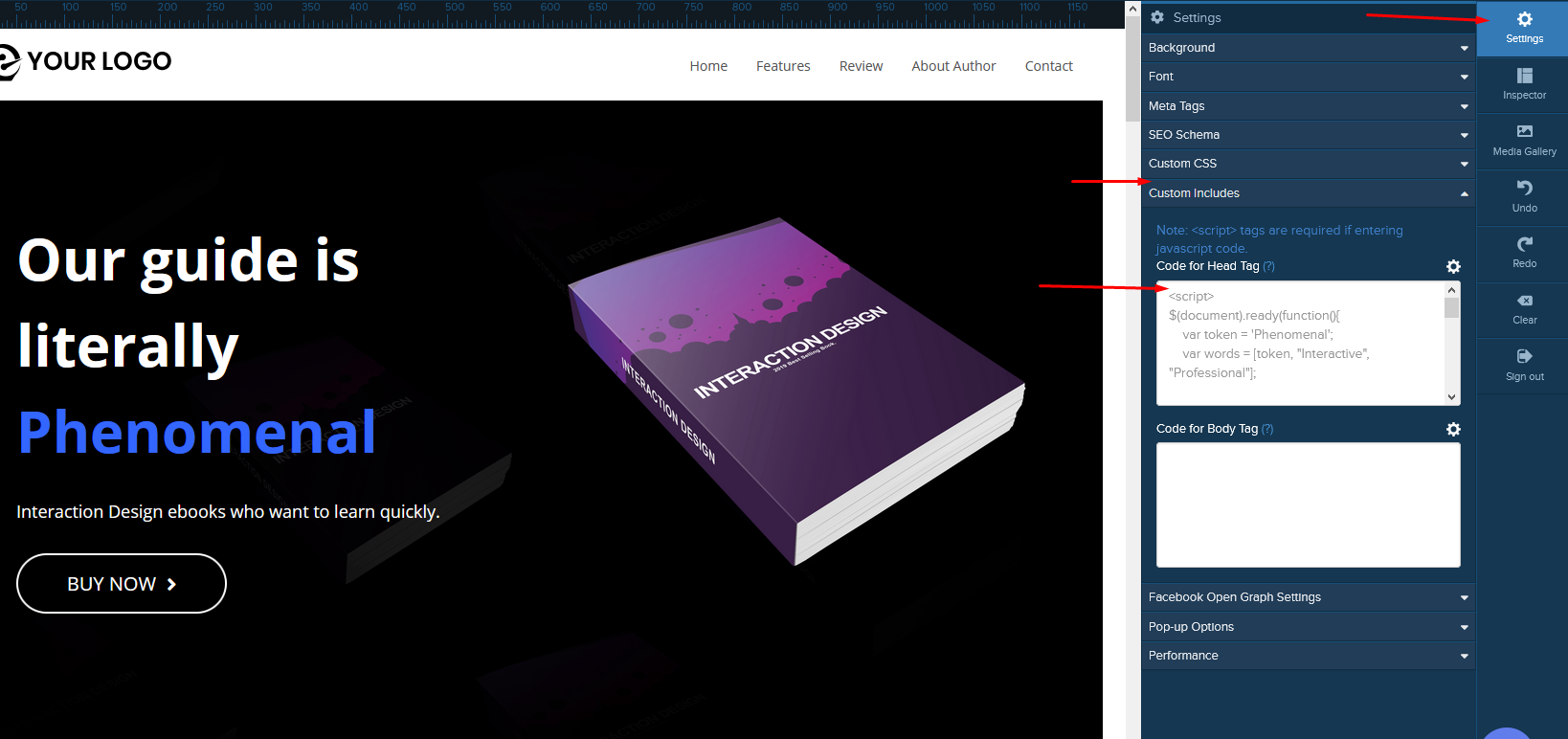Expand the Background section
The height and width of the screenshot is (739, 1568).
pyautogui.click(x=1308, y=48)
